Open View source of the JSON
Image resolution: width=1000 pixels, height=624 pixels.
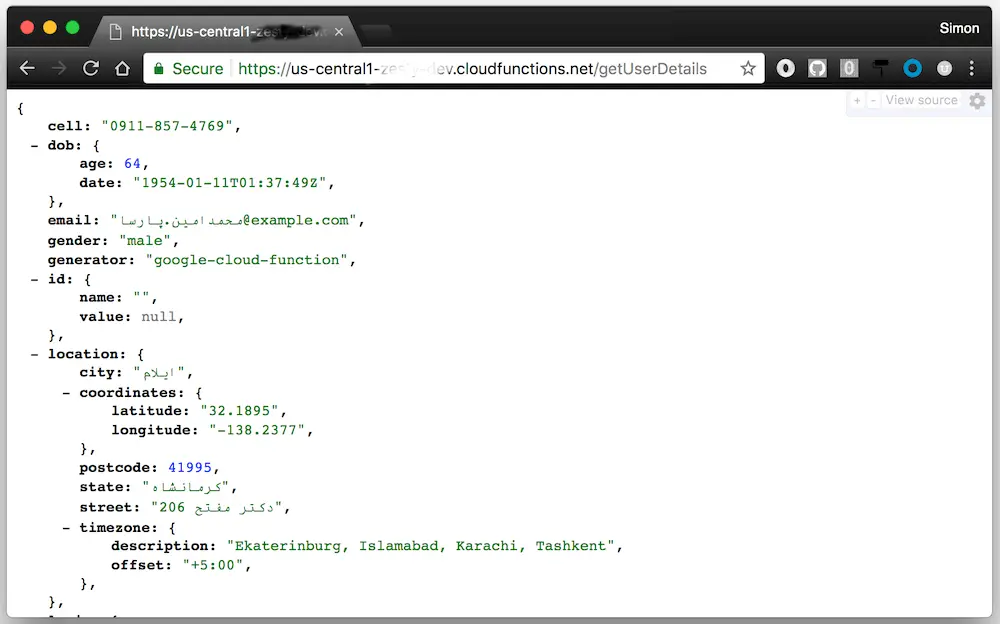[920, 100]
